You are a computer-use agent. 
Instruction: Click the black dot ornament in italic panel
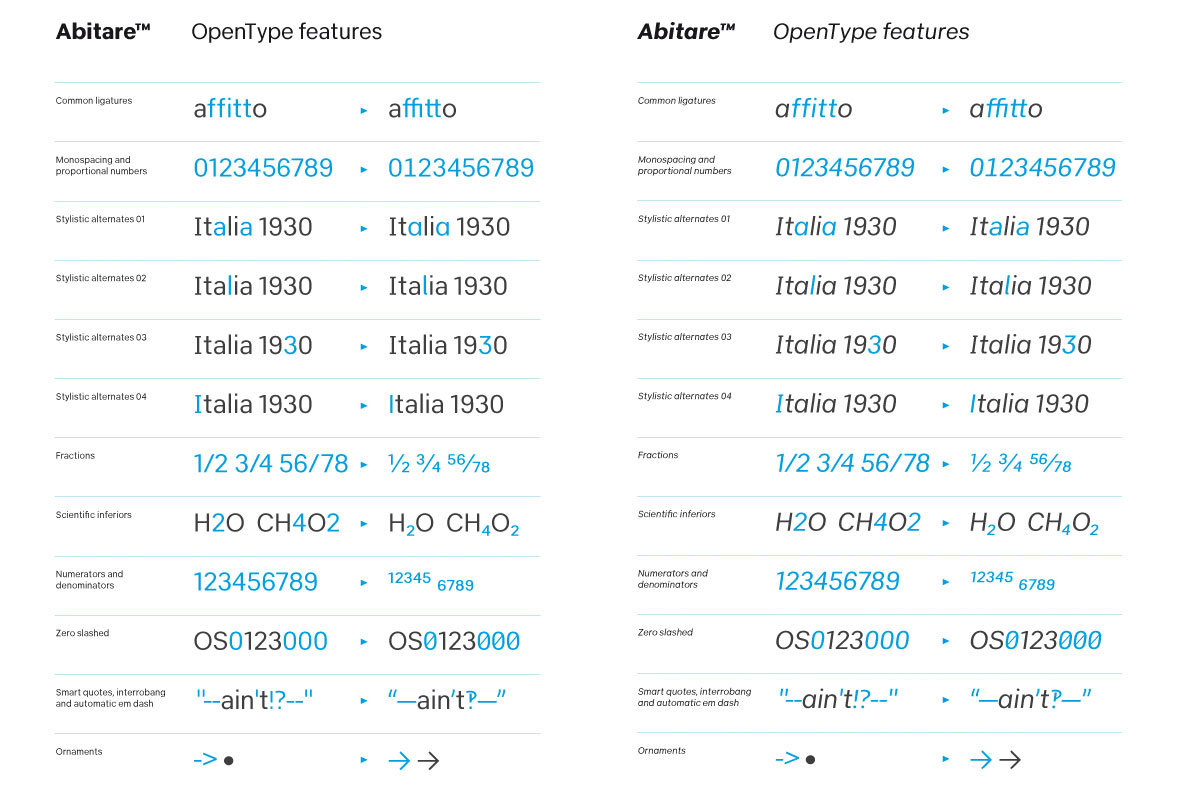click(x=810, y=760)
